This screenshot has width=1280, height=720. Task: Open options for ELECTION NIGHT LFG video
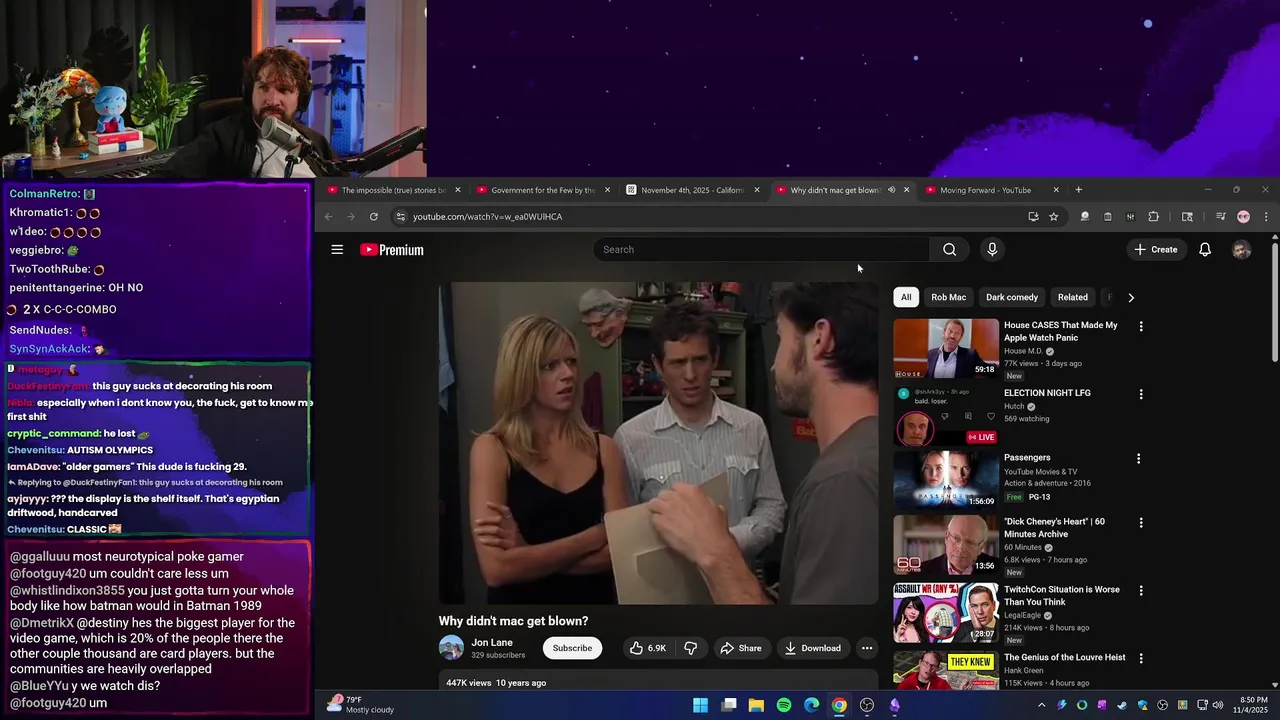click(1140, 394)
